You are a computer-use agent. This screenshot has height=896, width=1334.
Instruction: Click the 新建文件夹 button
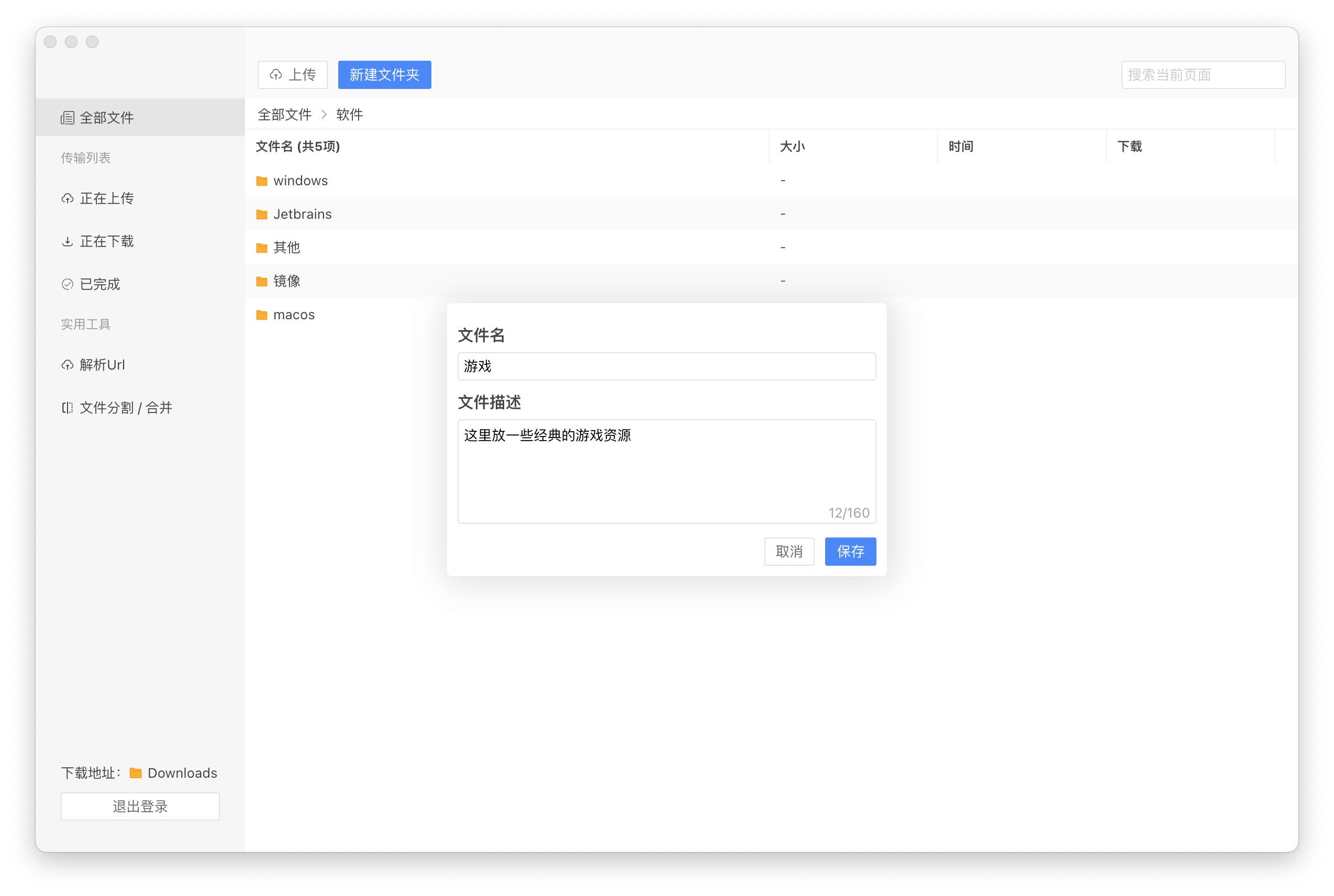pyautogui.click(x=384, y=74)
